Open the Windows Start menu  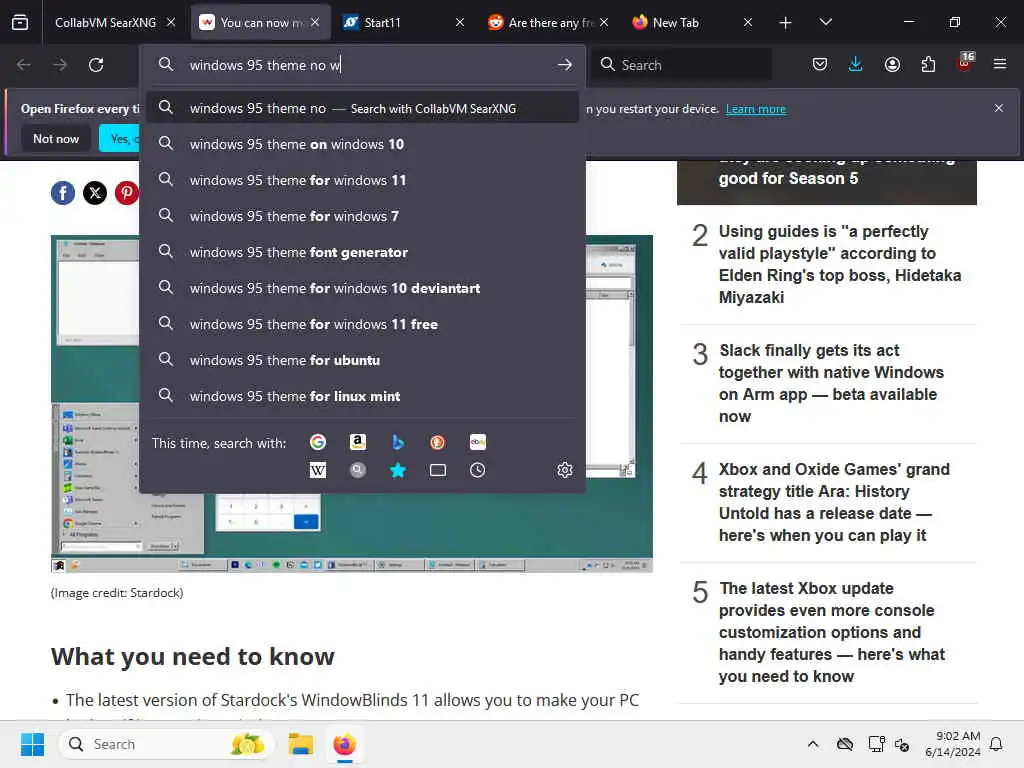[32, 744]
